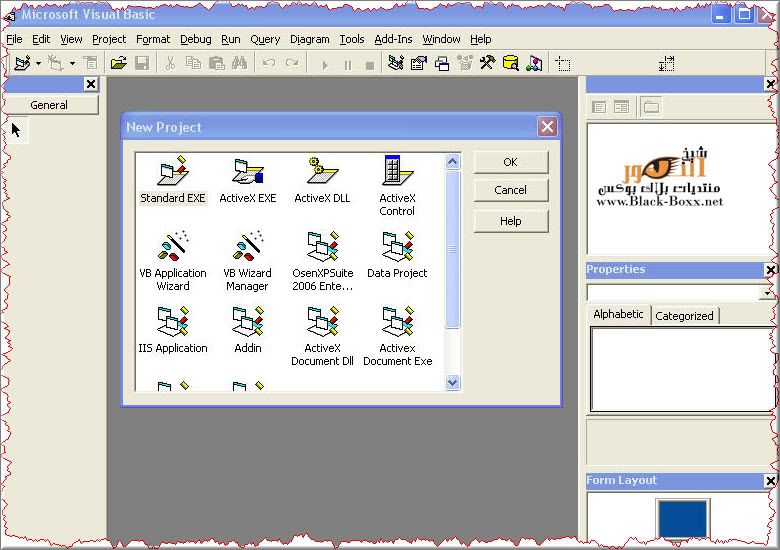Screen dimensions: 780x550
Task: Open the Debug menu
Action: (x=195, y=39)
